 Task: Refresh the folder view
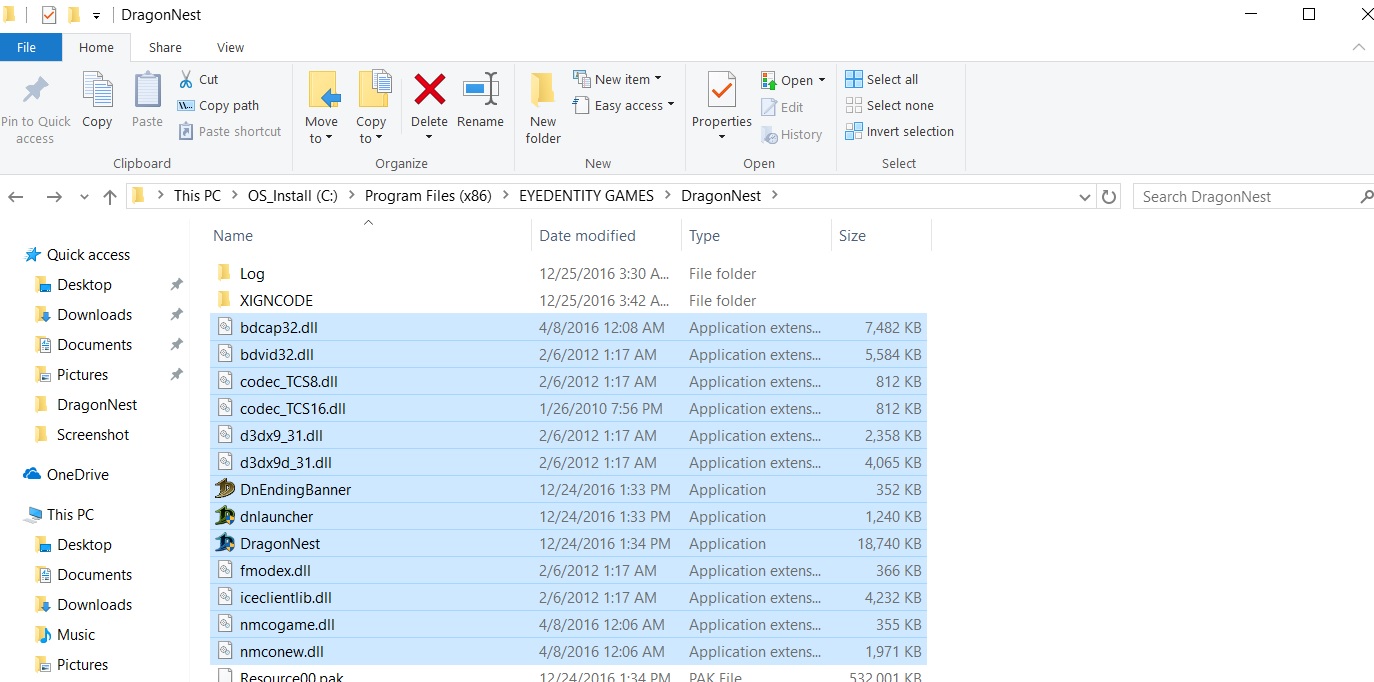point(1108,197)
